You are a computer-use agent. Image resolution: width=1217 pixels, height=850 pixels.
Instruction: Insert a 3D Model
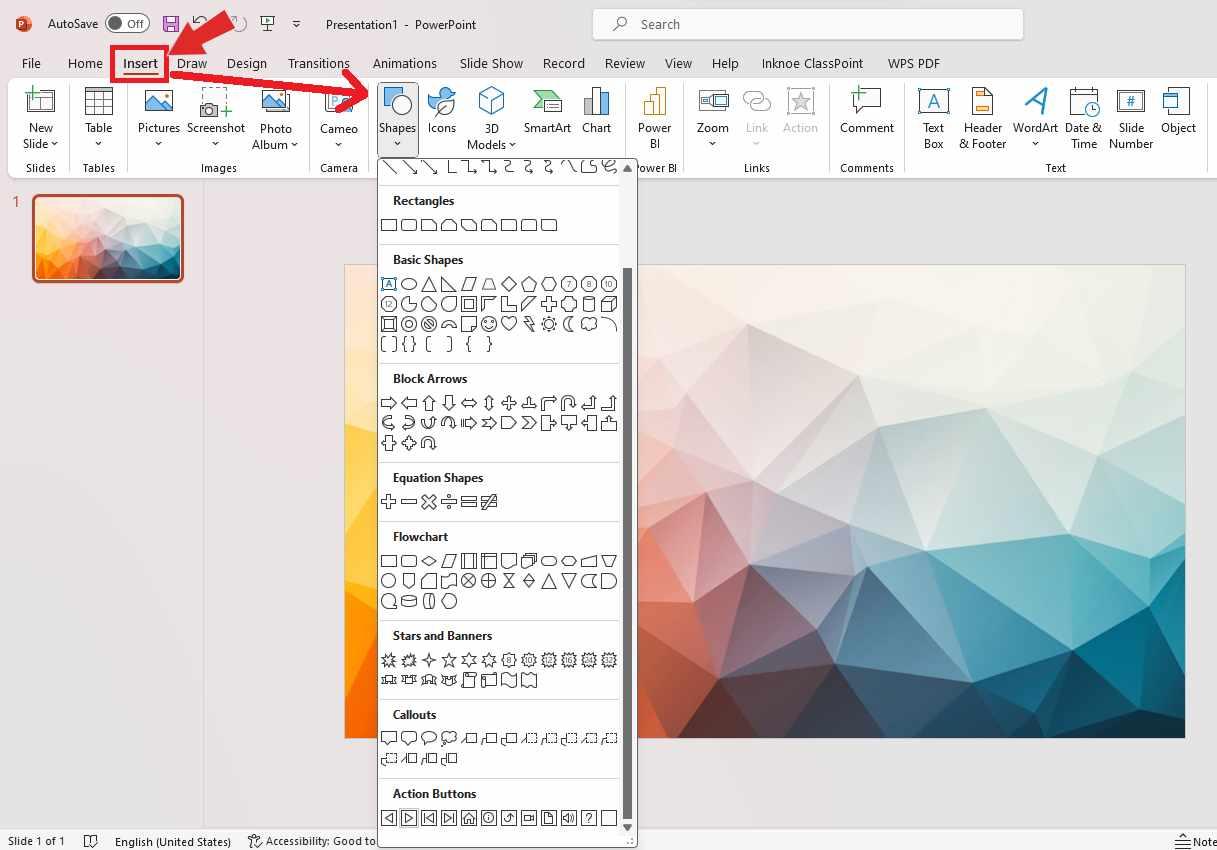click(x=490, y=110)
